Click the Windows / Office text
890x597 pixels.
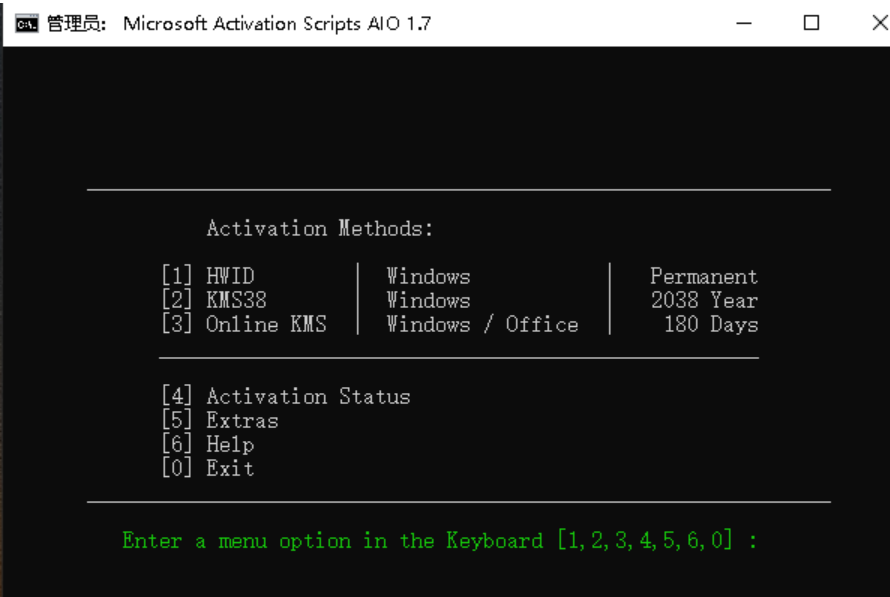pos(482,325)
